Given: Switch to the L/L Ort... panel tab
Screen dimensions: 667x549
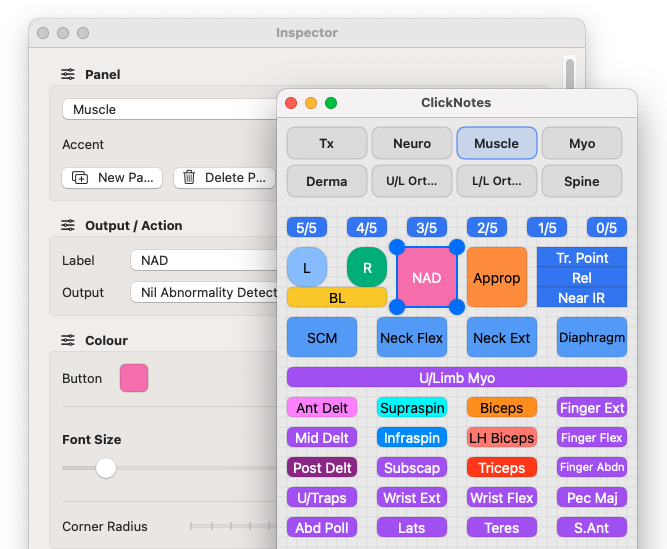Looking at the screenshot, I should [497, 181].
